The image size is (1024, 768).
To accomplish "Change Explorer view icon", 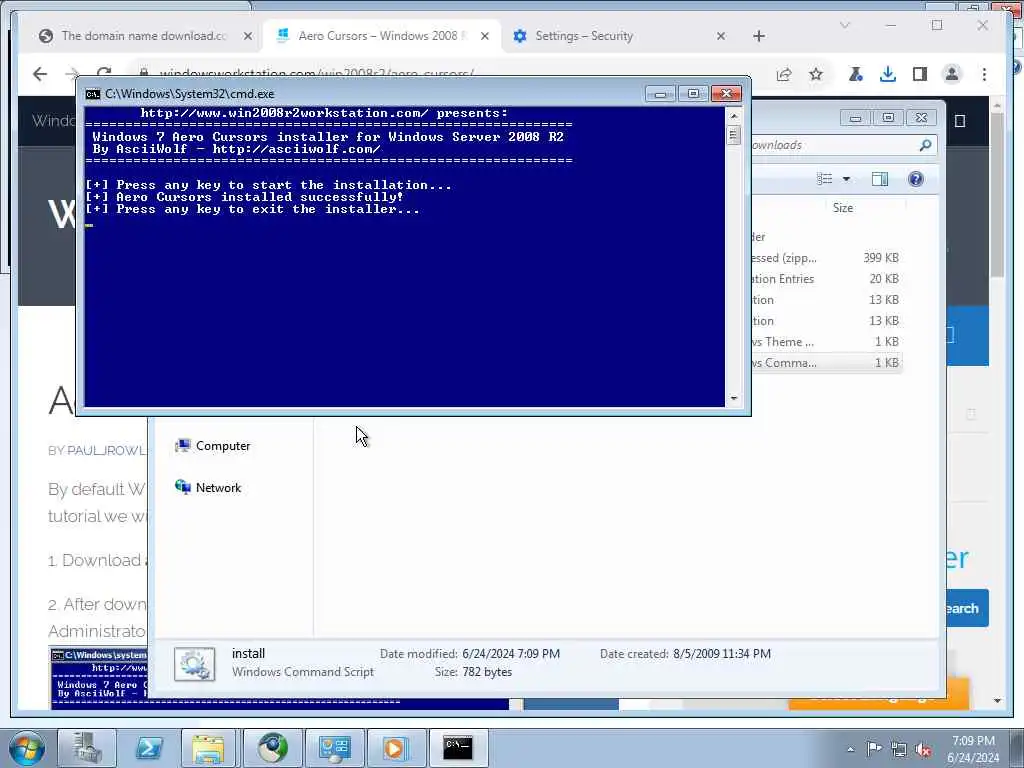I will (x=825, y=179).
